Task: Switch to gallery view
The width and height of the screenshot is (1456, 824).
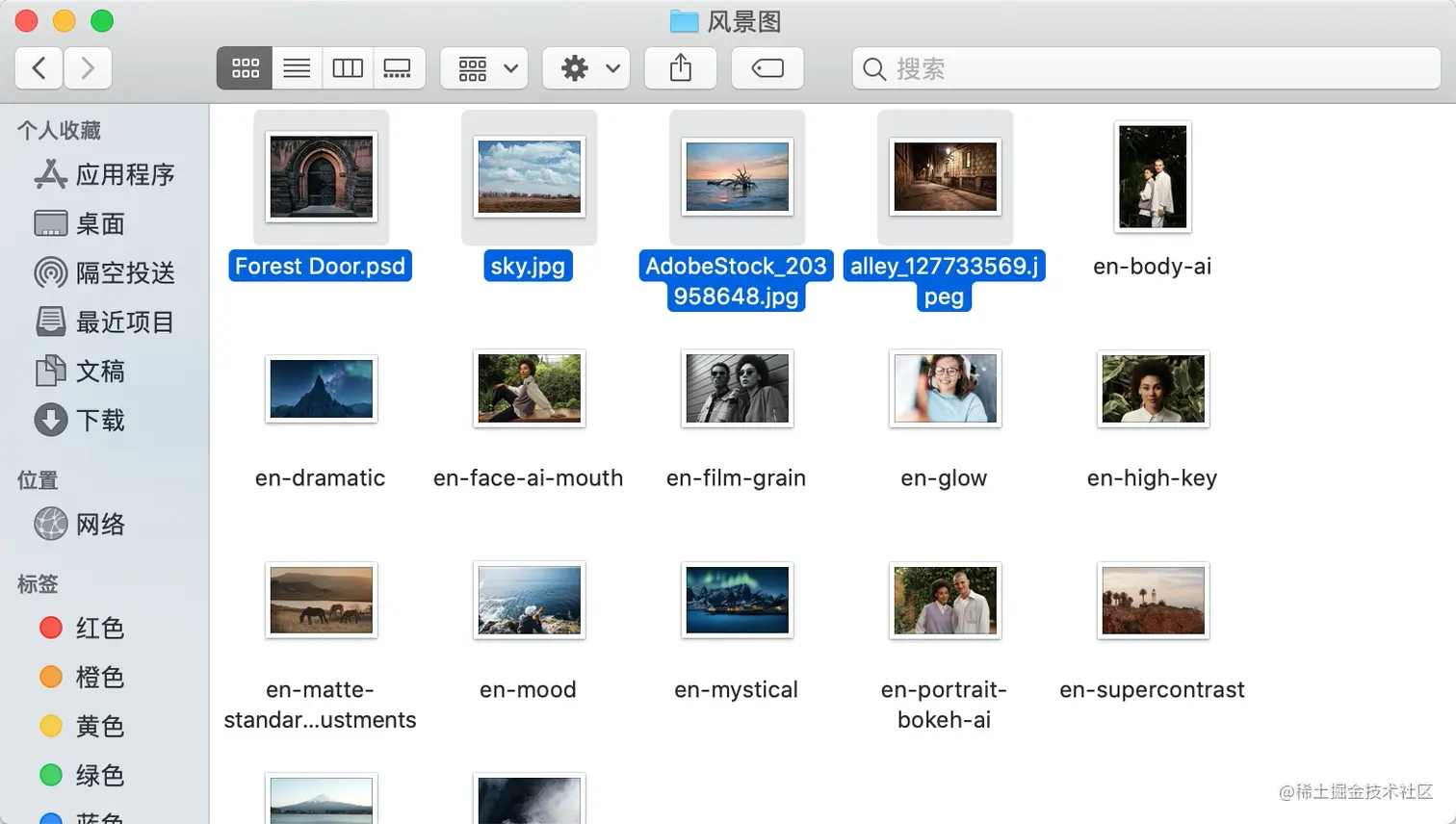Action: (x=399, y=68)
